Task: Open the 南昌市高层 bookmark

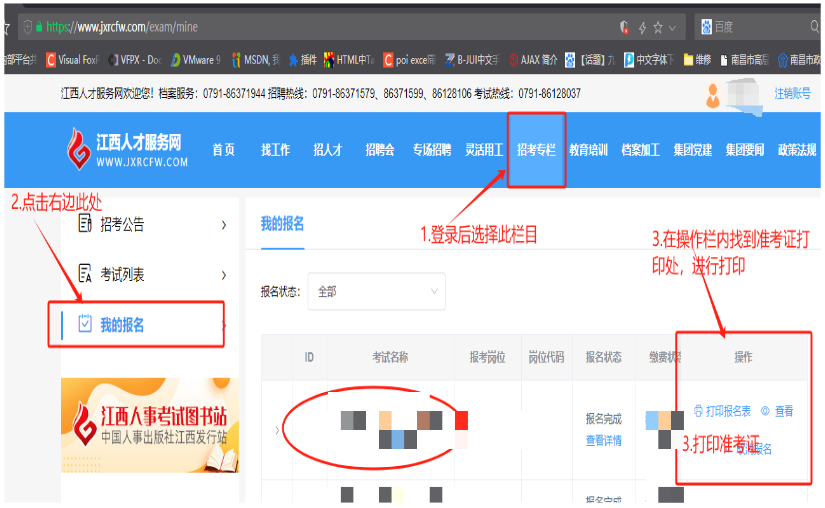Action: (x=744, y=60)
